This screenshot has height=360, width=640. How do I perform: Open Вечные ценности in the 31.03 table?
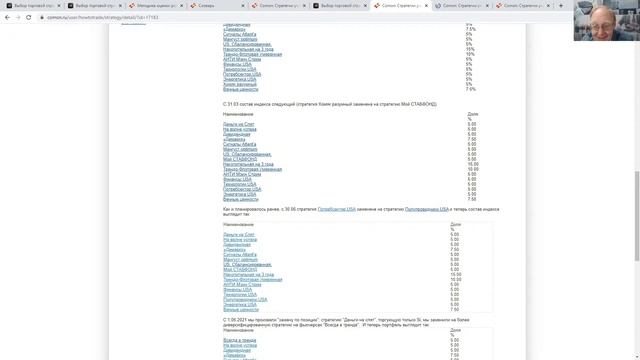[240, 199]
